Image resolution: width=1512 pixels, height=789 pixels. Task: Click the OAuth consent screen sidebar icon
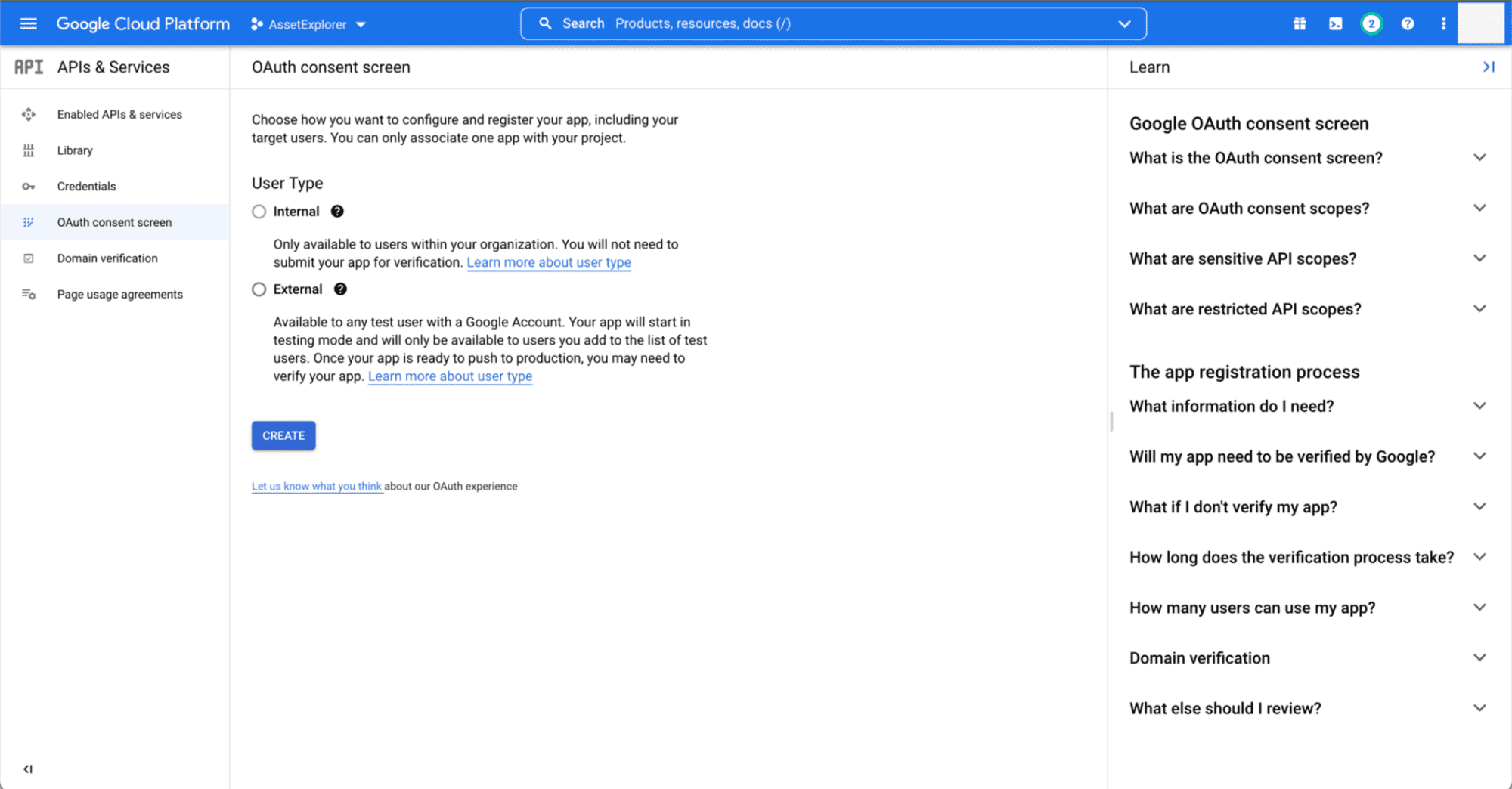pos(29,222)
